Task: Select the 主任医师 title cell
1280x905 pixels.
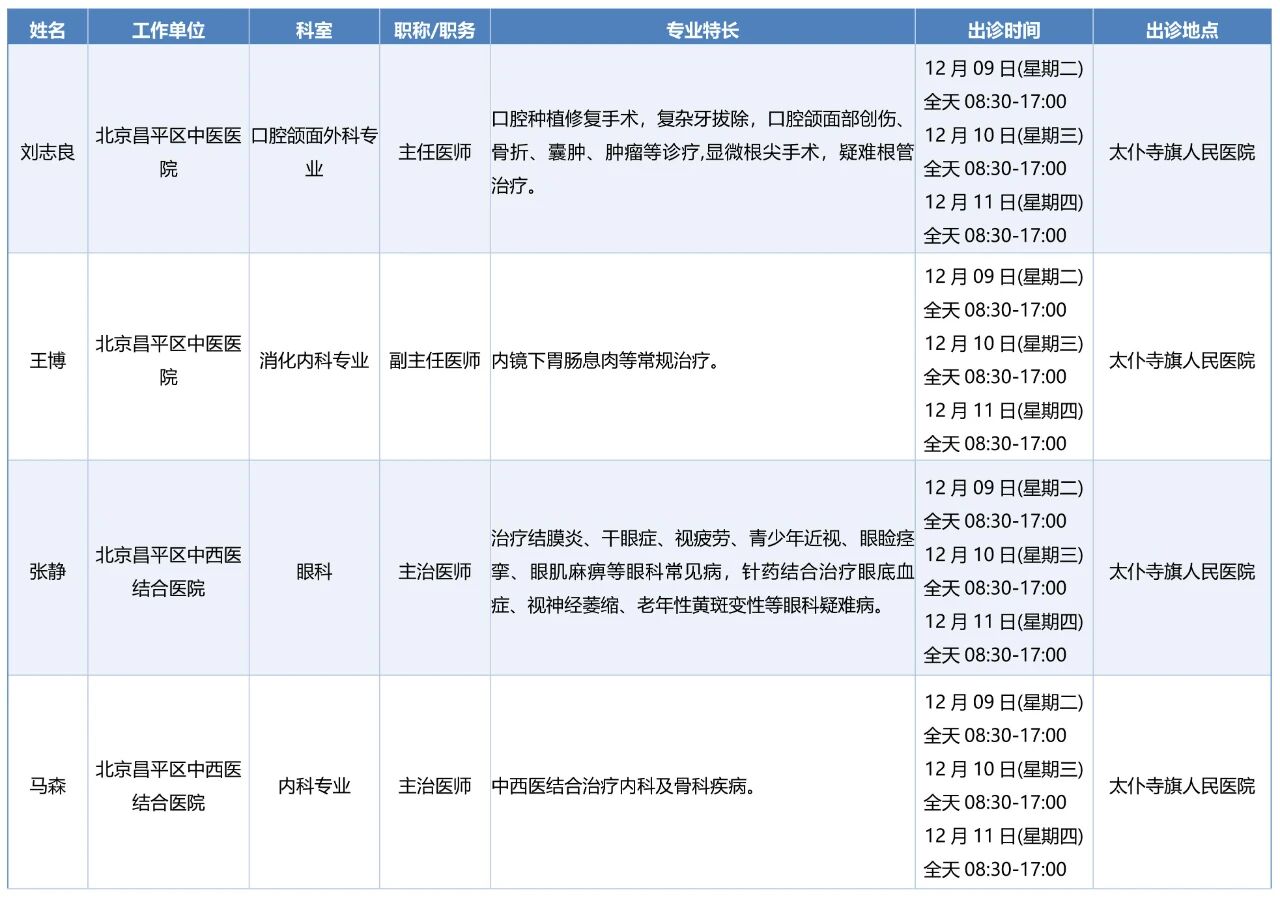Action: click(x=435, y=153)
